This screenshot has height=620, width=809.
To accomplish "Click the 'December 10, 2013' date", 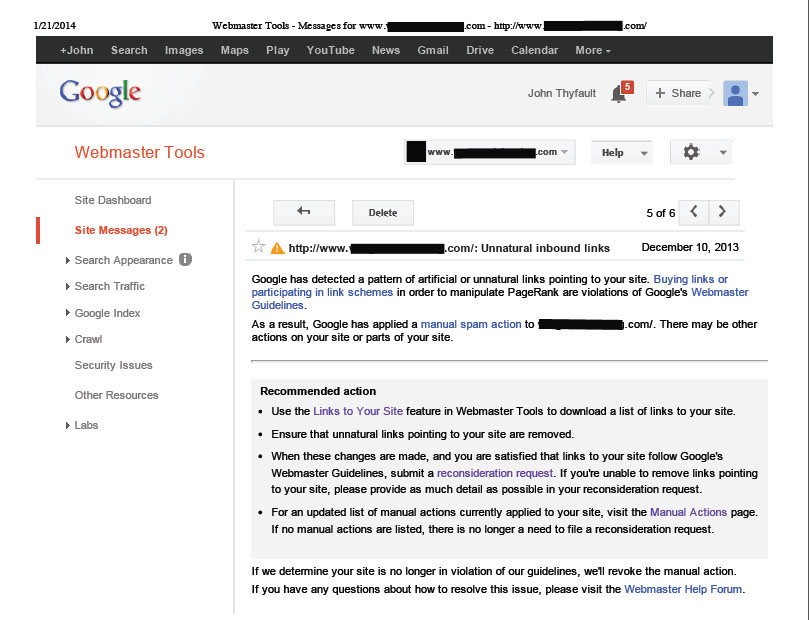I will pyautogui.click(x=690, y=247).
